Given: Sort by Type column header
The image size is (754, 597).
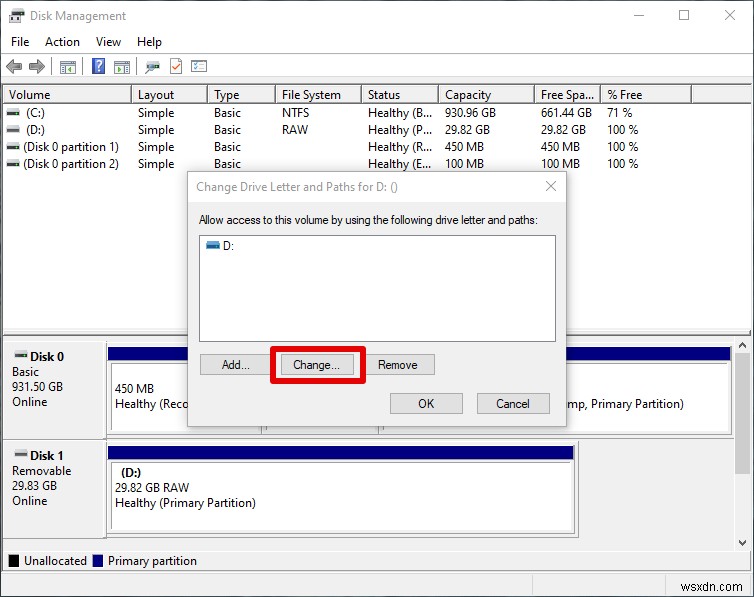Looking at the screenshot, I should (241, 95).
